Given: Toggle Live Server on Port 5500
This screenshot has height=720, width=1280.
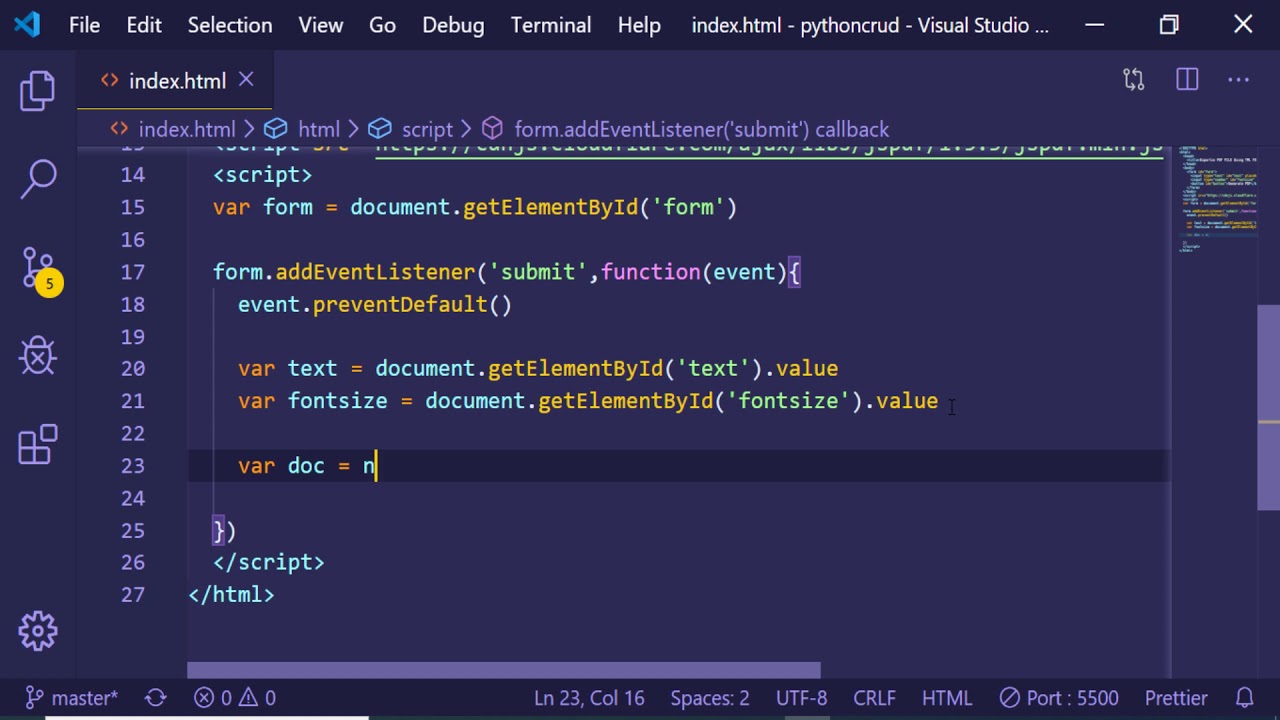Looking at the screenshot, I should tap(1059, 698).
